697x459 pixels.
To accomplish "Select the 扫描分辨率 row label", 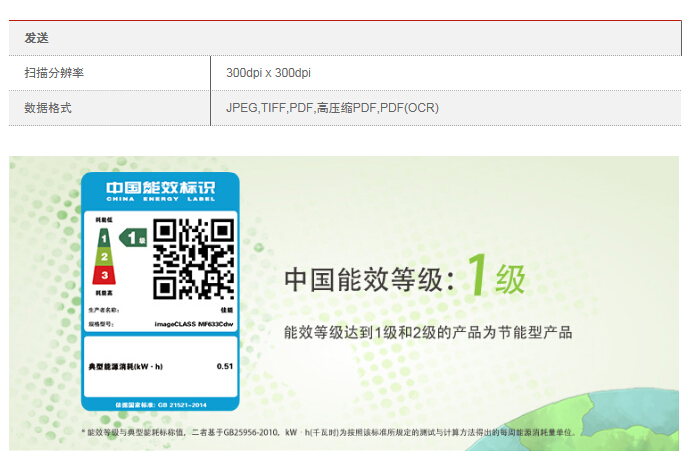I will 54,73.
